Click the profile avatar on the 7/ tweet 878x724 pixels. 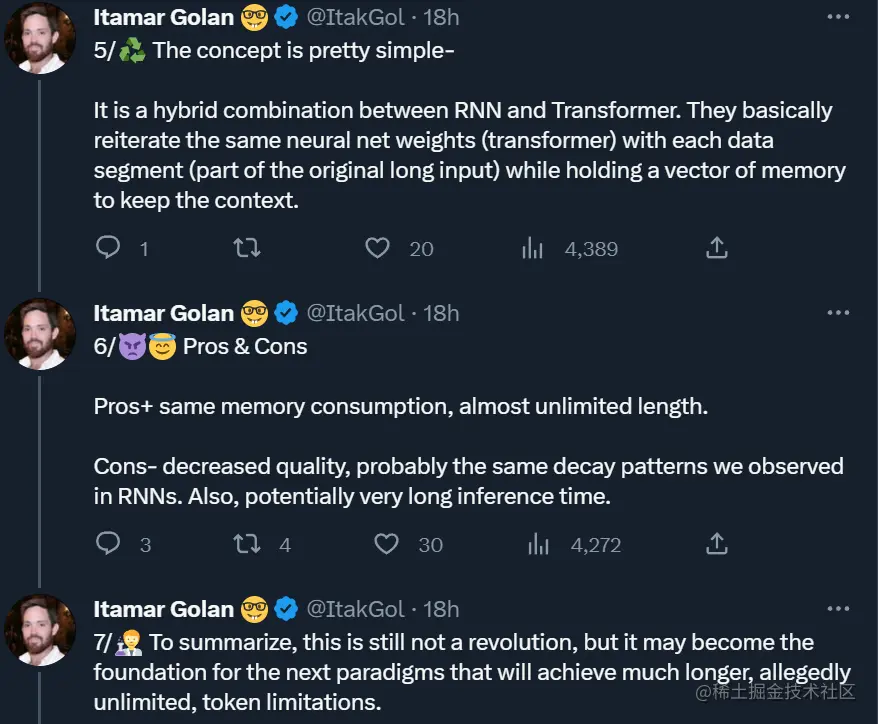[x=41, y=630]
